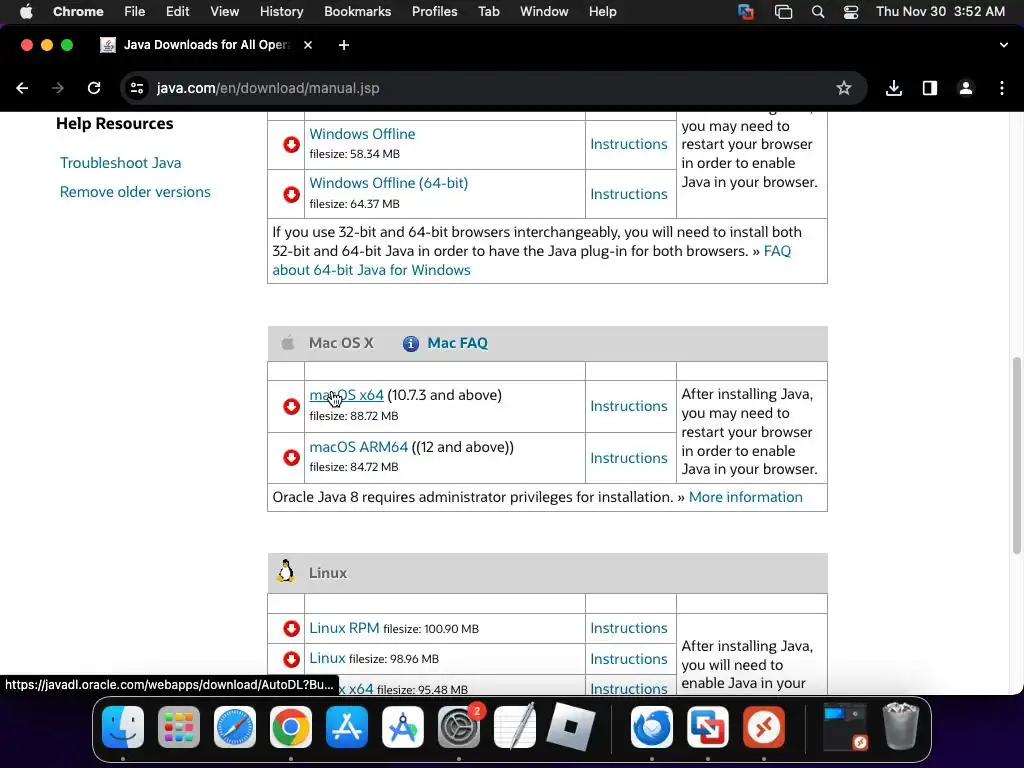The width and height of the screenshot is (1024, 768).
Task: Open the File menu
Action: tap(135, 12)
